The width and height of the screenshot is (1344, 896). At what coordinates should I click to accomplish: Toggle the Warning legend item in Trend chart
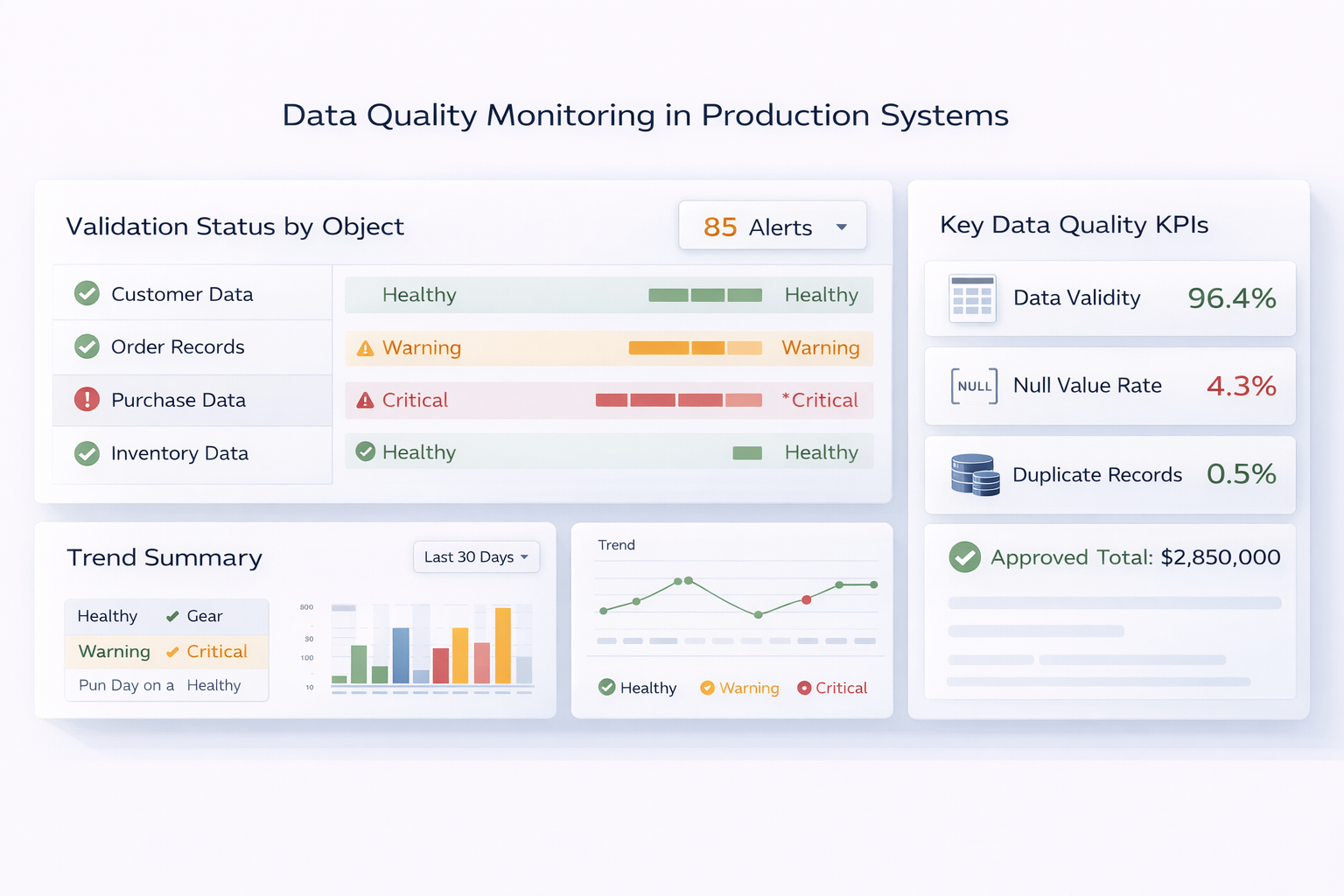point(739,688)
